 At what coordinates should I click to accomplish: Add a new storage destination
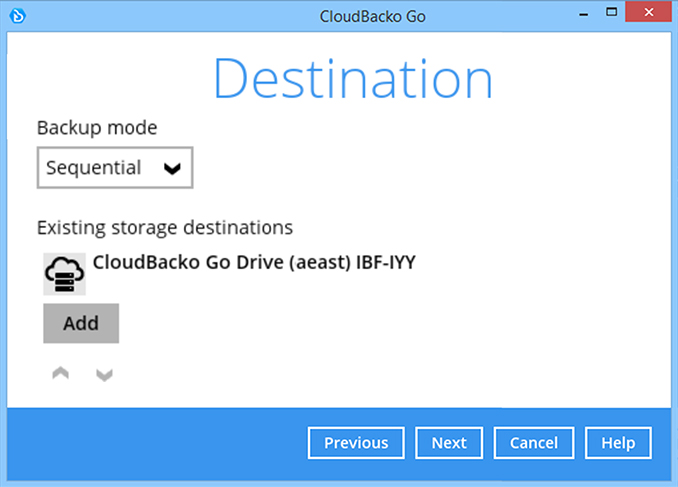81,323
